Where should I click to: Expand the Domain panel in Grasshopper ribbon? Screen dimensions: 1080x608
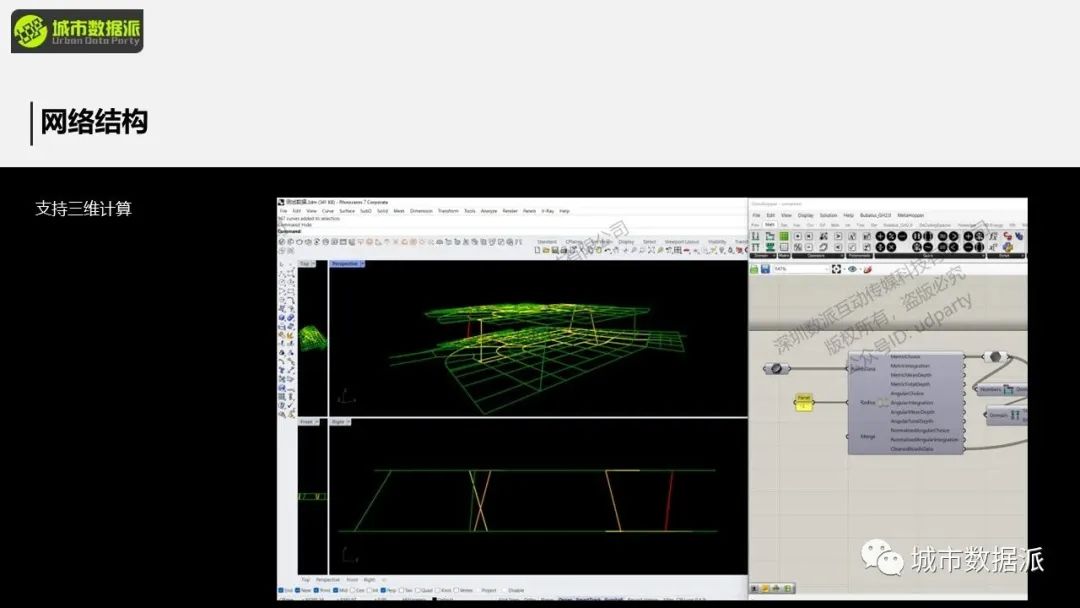[763, 255]
